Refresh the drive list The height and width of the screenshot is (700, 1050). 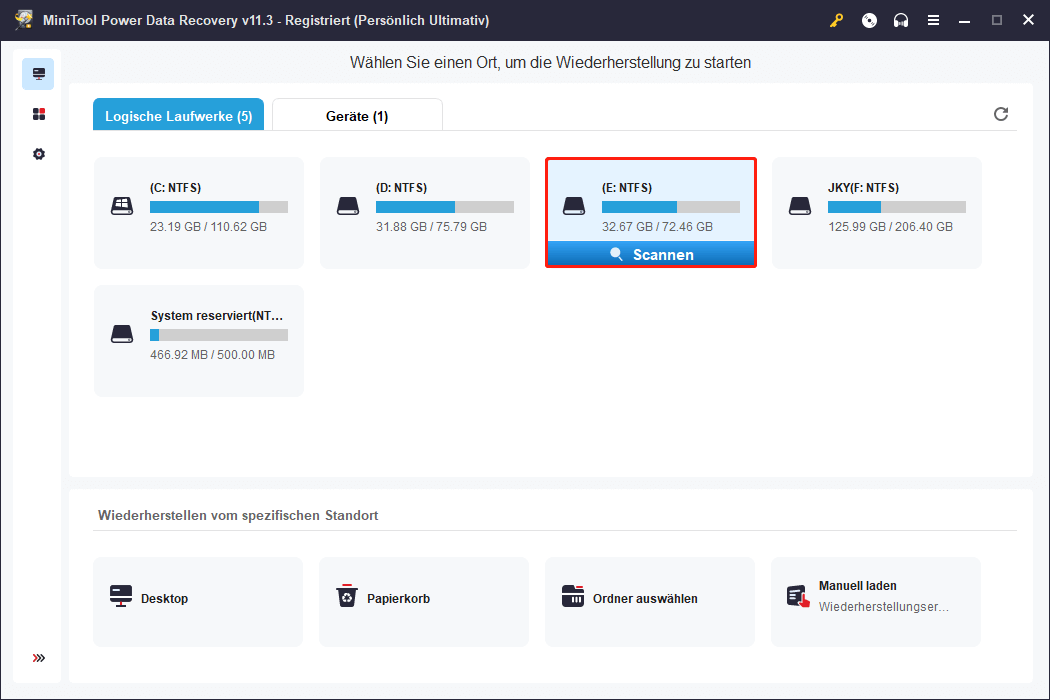pyautogui.click(x=1001, y=114)
